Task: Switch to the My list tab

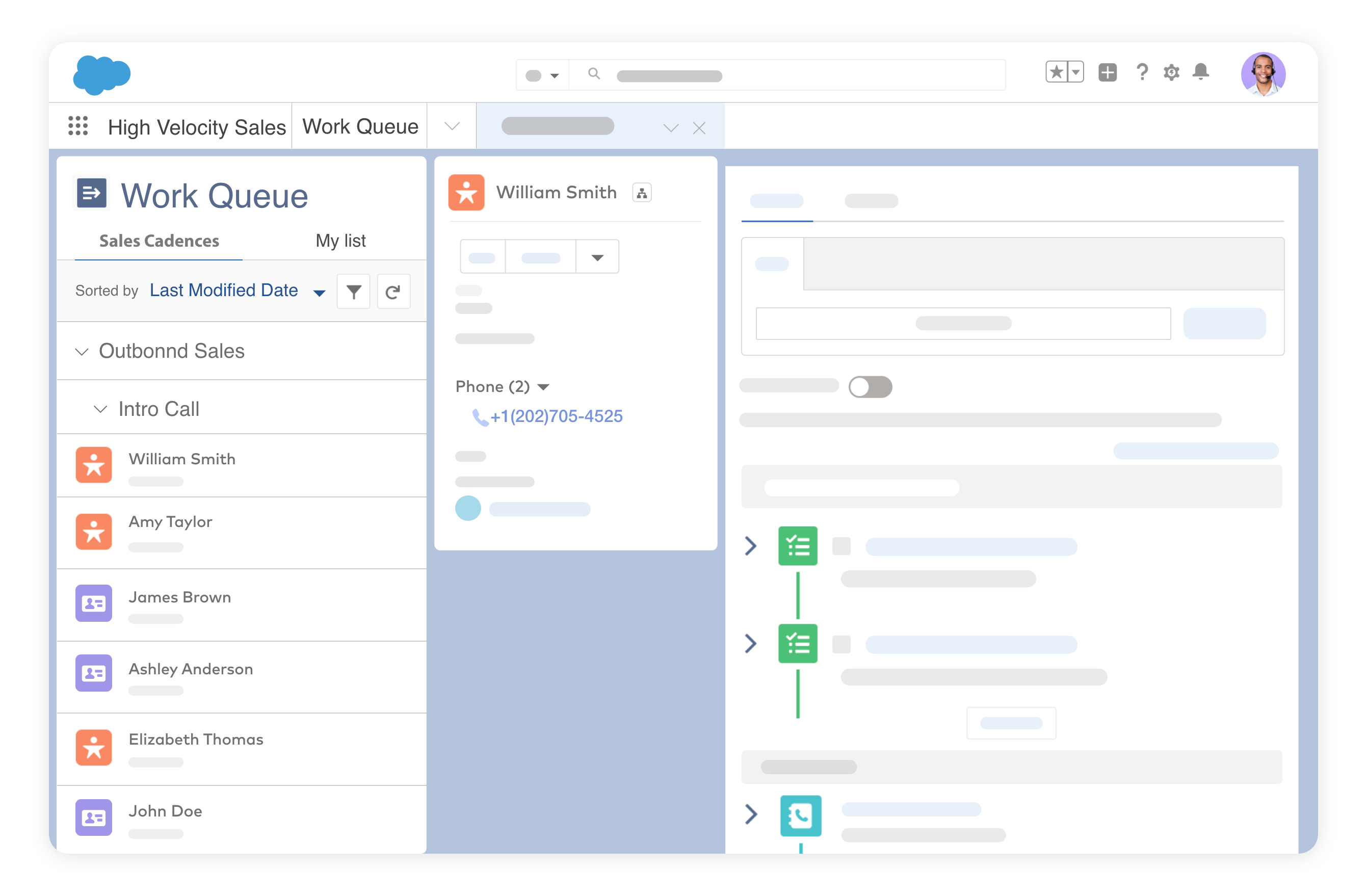Action: click(x=340, y=241)
